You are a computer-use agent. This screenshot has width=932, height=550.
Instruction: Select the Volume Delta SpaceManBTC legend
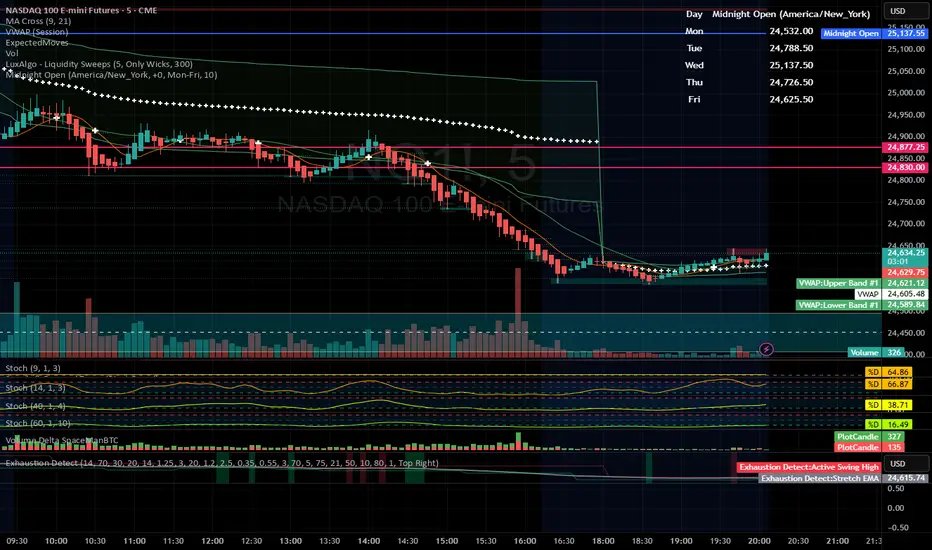coord(62,441)
